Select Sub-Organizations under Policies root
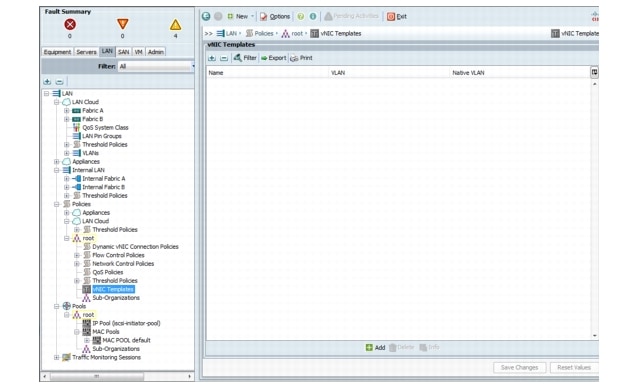The width and height of the screenshot is (642, 388). pos(116,298)
